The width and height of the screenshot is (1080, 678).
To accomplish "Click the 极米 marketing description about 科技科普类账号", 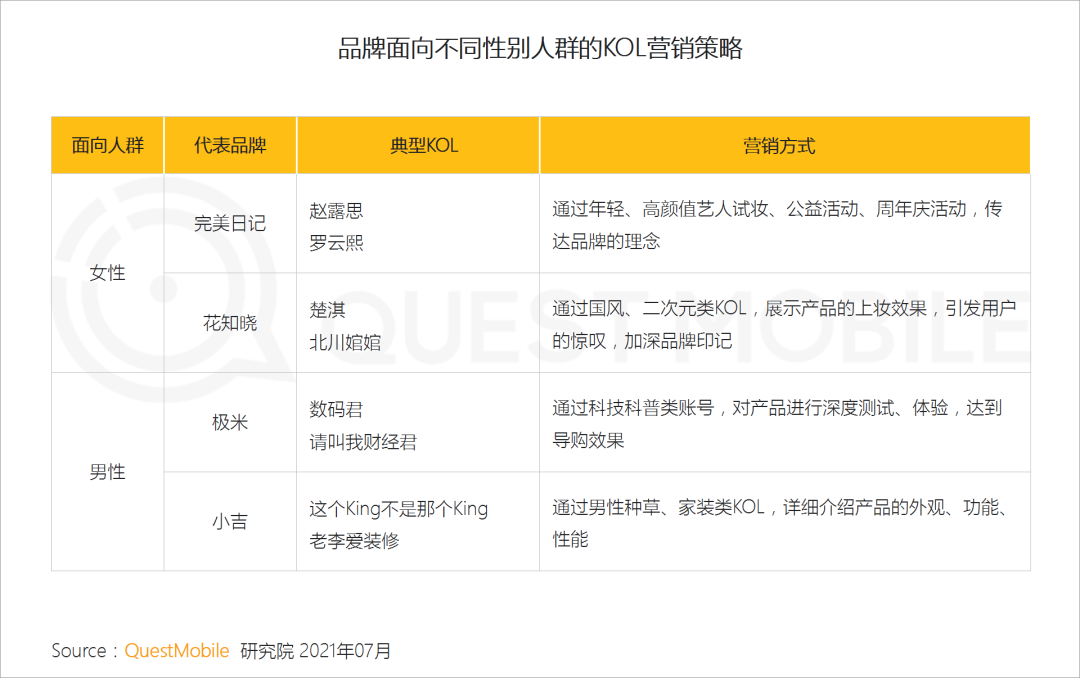I will pyautogui.click(x=778, y=424).
